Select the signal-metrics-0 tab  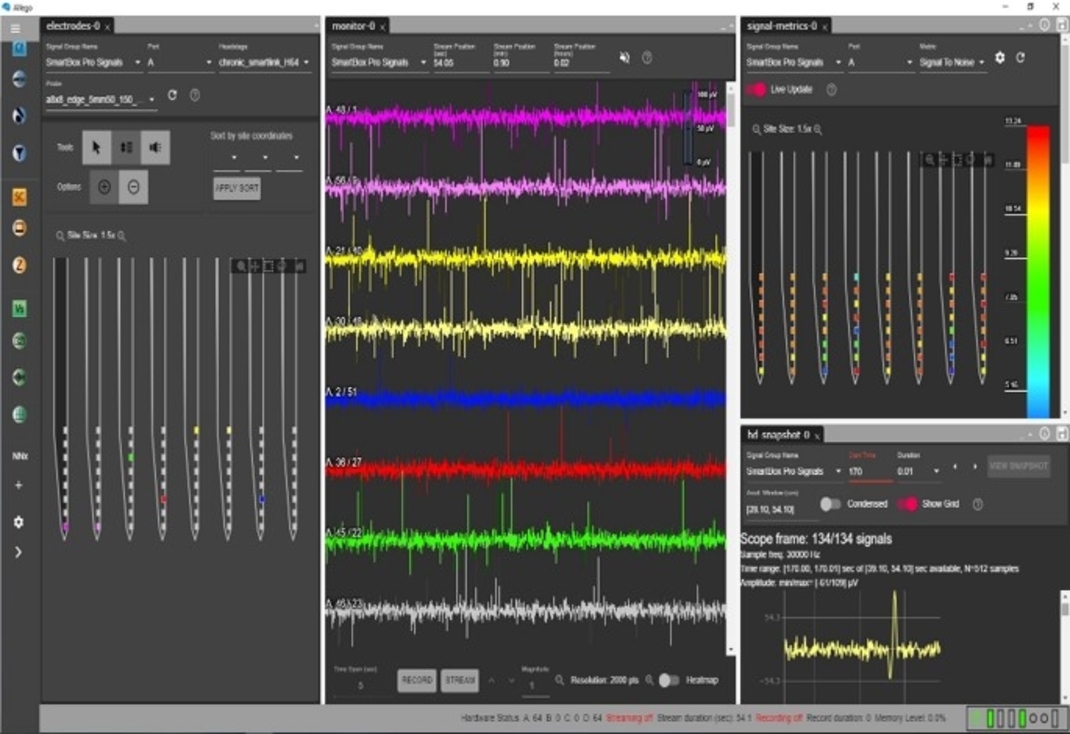pos(781,26)
